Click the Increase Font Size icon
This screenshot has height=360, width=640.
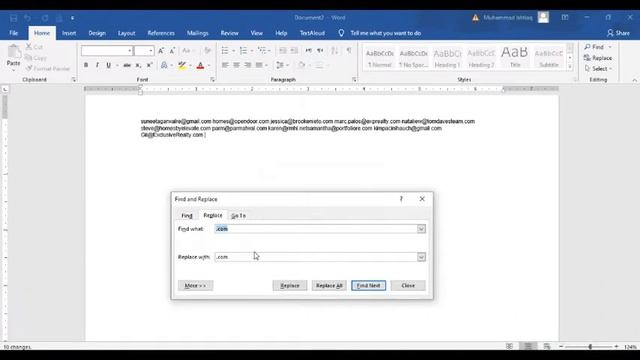[161, 51]
